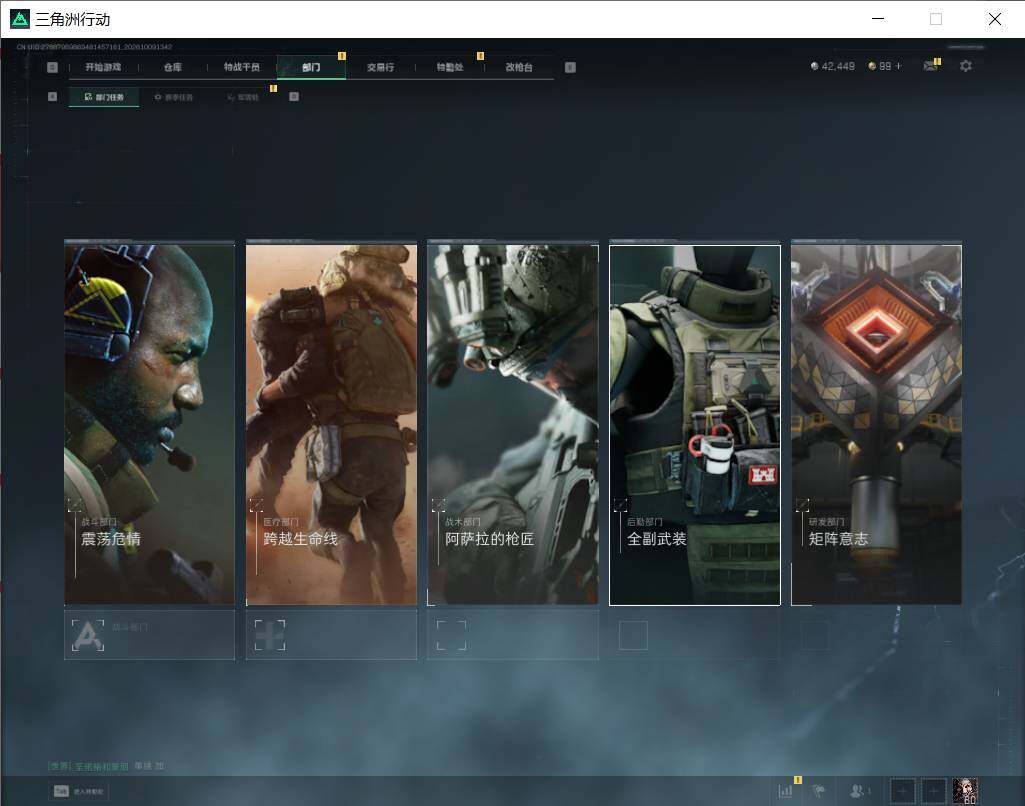This screenshot has width=1025, height=806.
Task: Click the key icon at right end of sub-tabs
Action: pos(294,97)
